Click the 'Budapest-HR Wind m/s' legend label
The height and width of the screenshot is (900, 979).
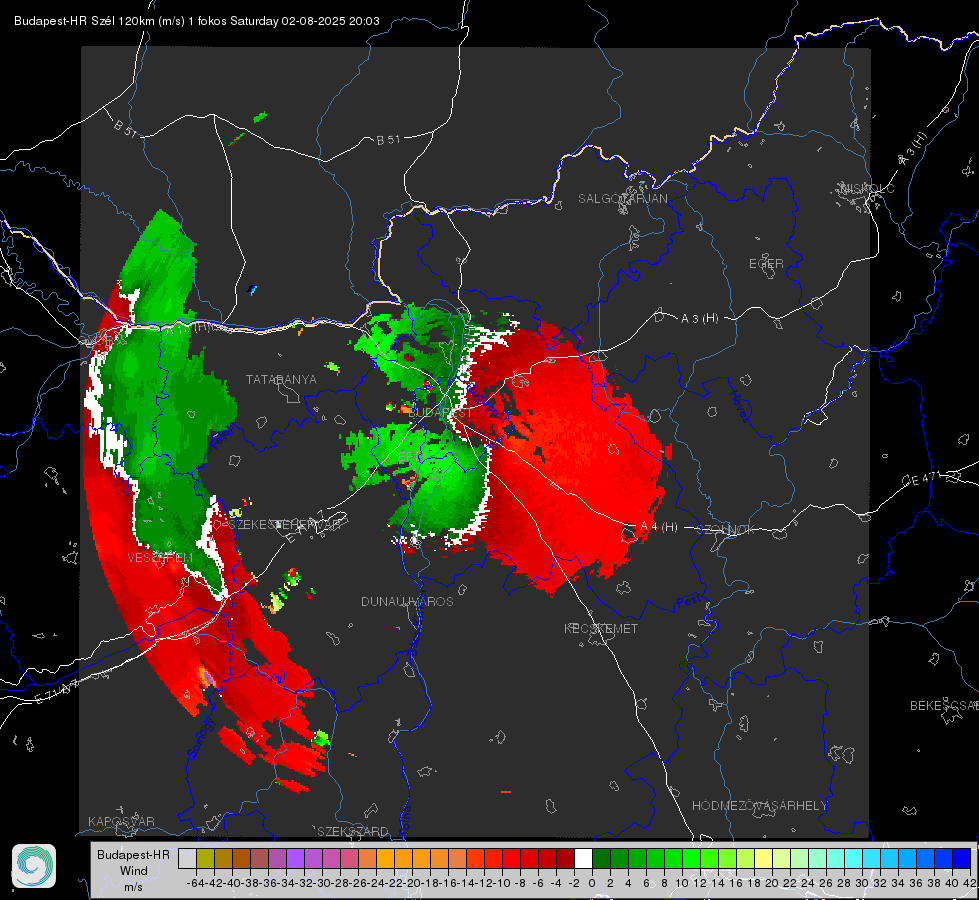[133, 871]
